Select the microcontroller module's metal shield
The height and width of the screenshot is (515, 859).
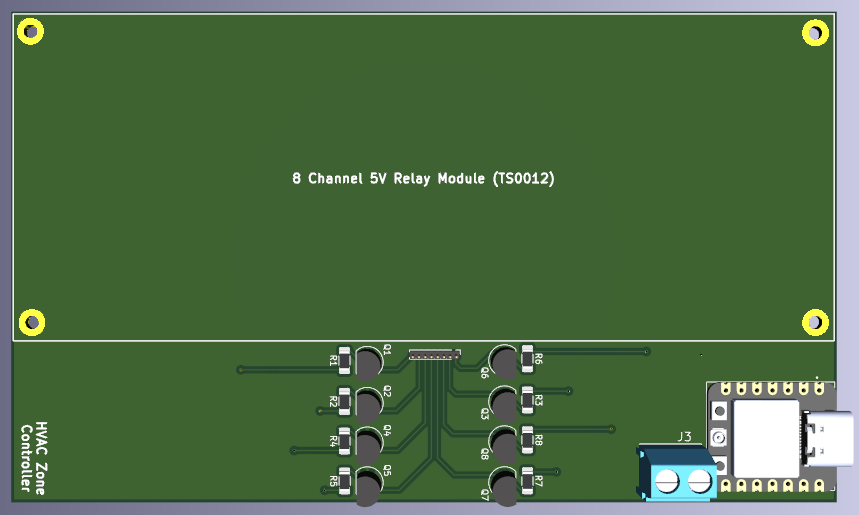click(766, 438)
